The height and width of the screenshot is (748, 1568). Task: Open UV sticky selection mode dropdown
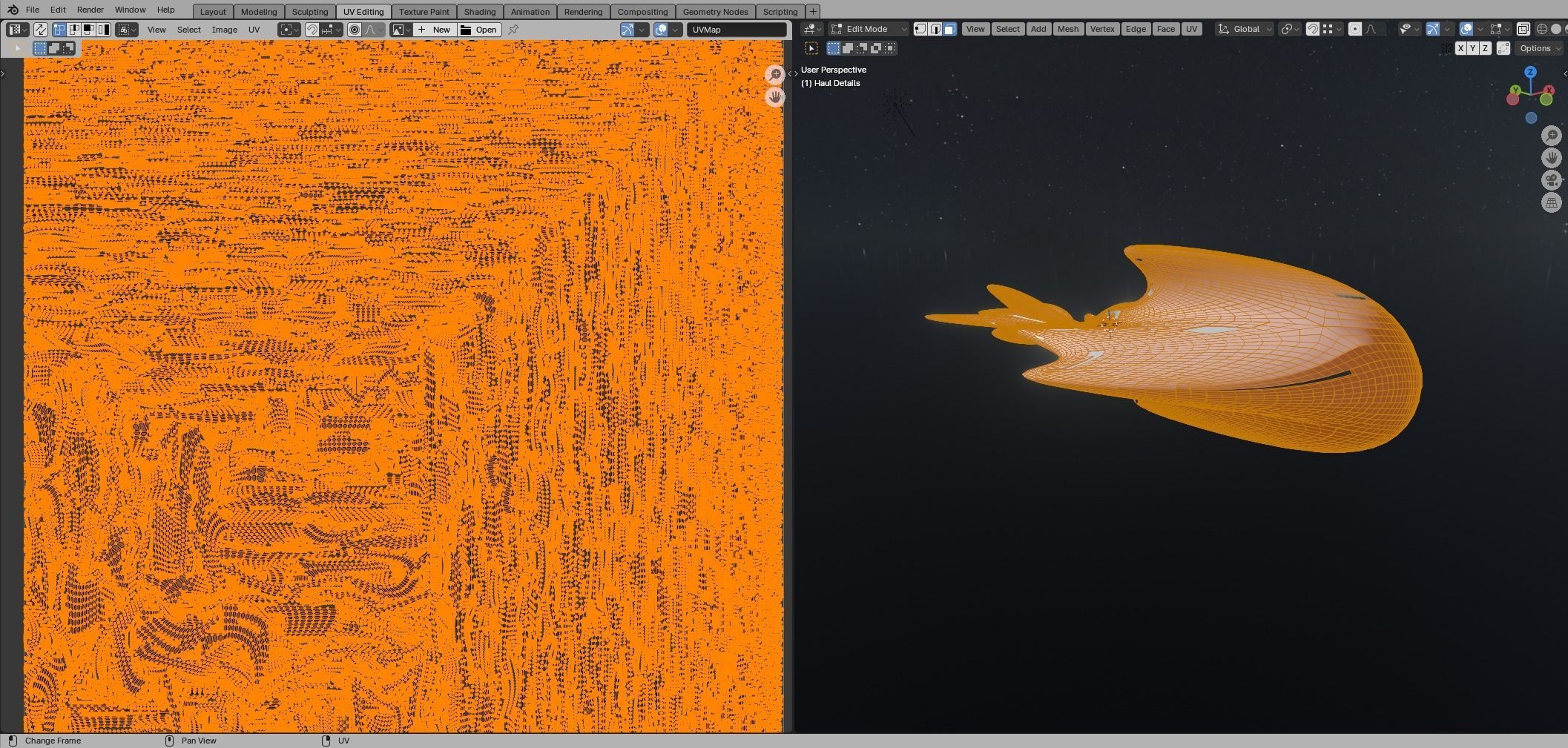(126, 30)
